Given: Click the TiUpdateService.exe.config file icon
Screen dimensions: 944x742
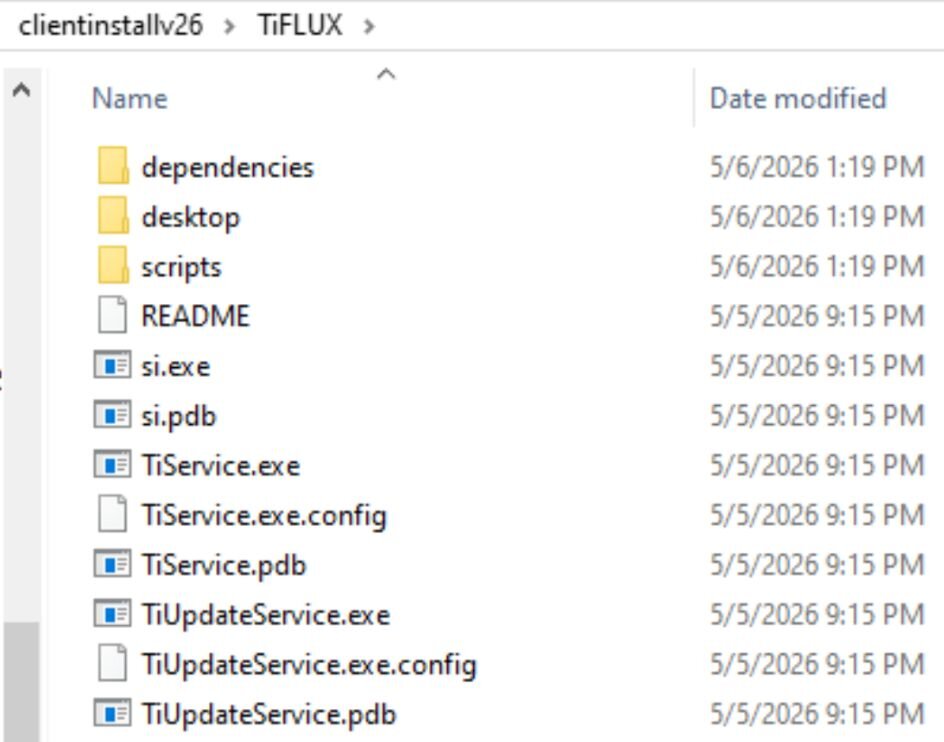Looking at the screenshot, I should pos(113,663).
